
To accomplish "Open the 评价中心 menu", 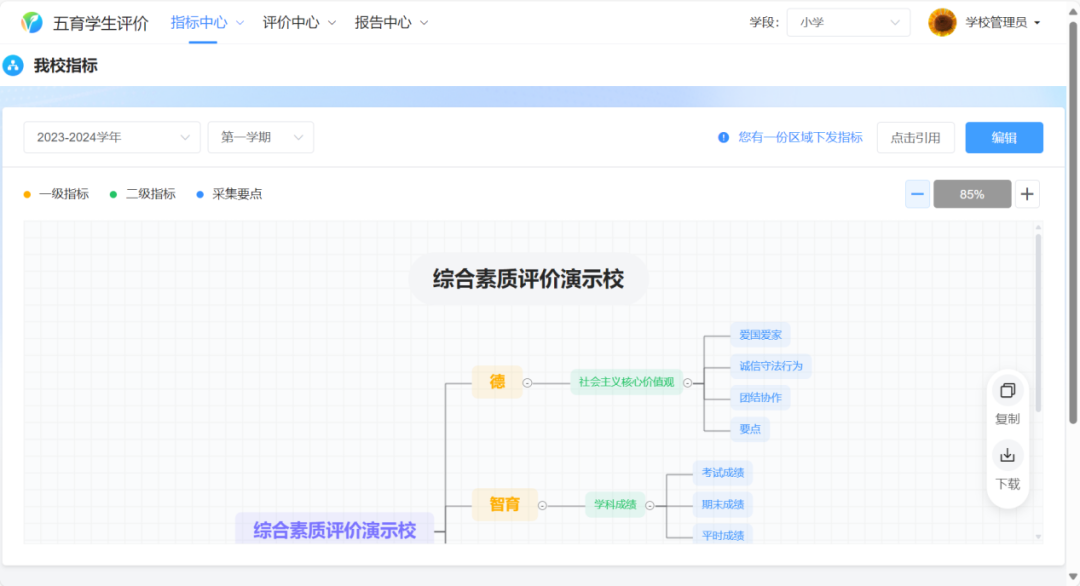I will [290, 20].
